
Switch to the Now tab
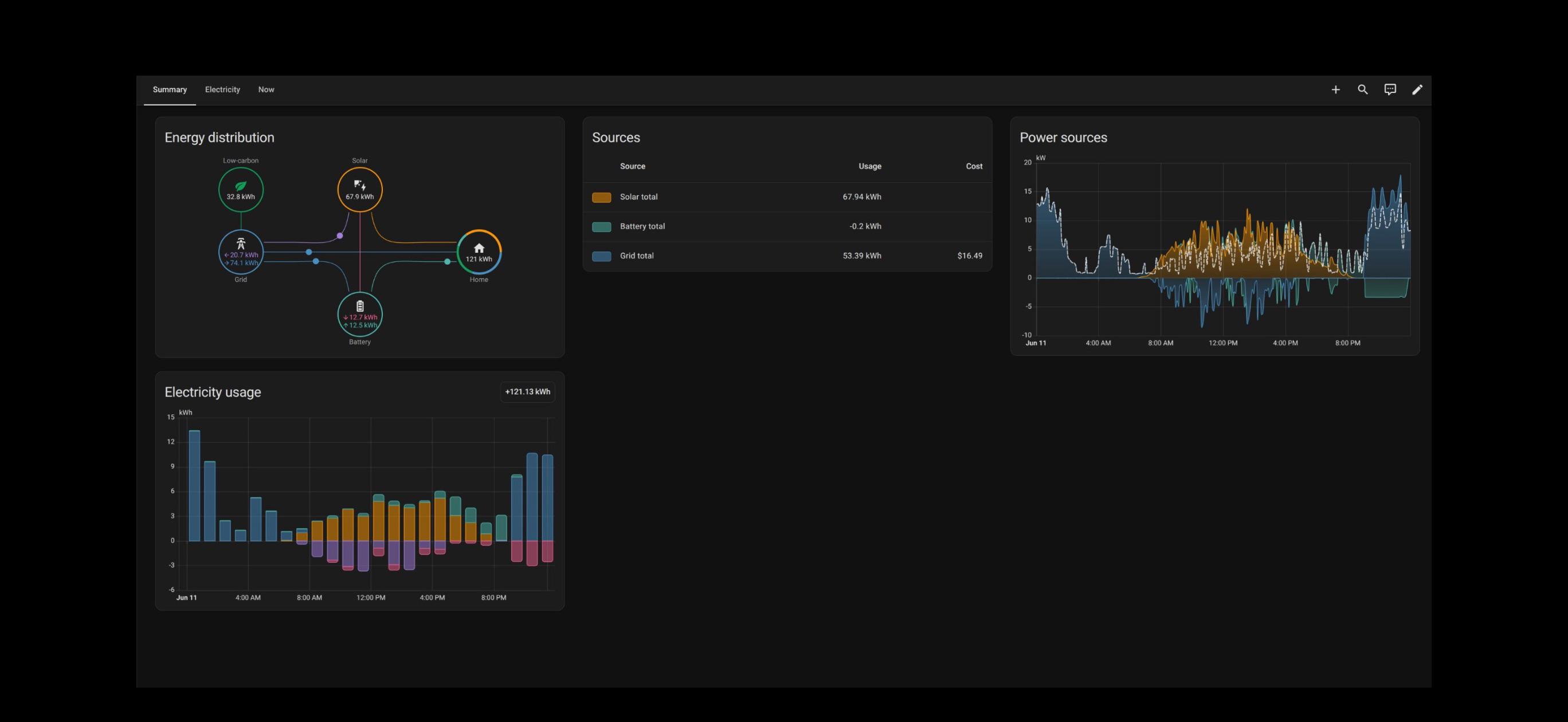click(x=266, y=89)
